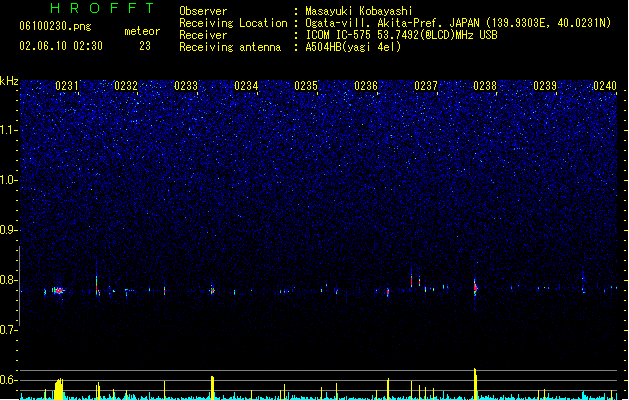Click the 0233 time marker
The width and height of the screenshot is (629, 400).
(x=186, y=86)
